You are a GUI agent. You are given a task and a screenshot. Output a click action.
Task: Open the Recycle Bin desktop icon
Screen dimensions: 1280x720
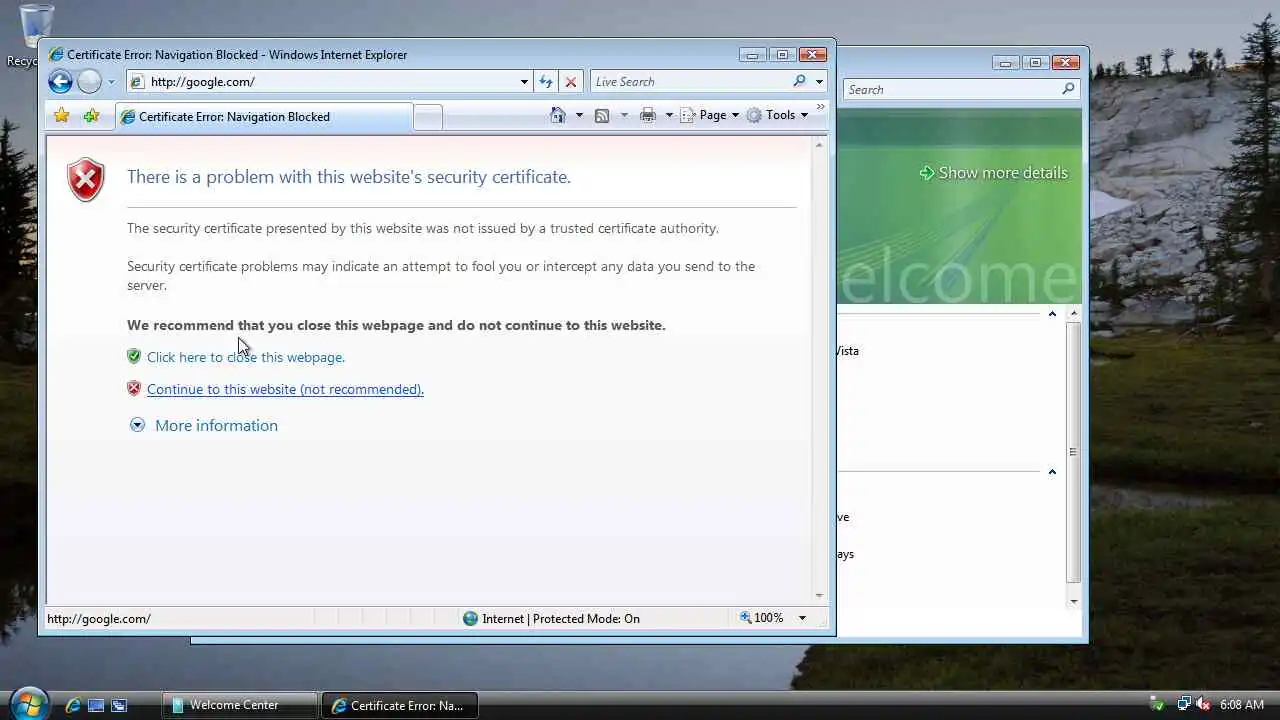pos(37,35)
